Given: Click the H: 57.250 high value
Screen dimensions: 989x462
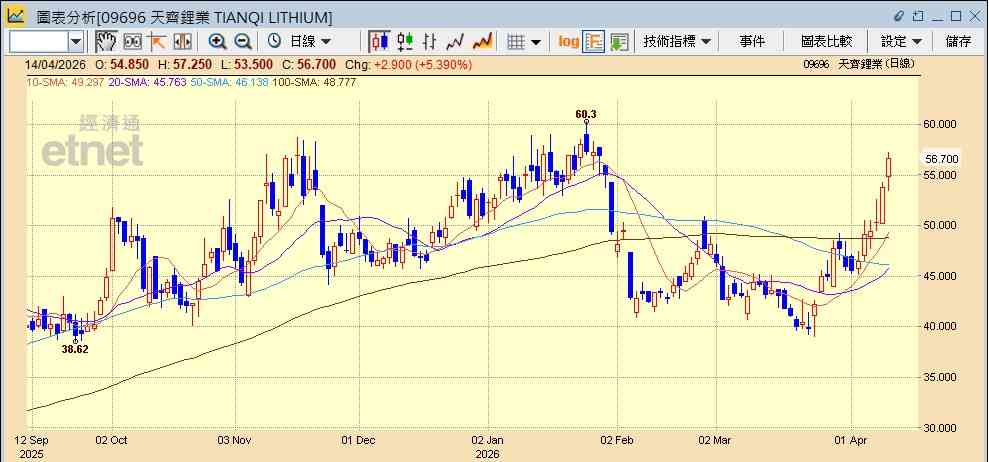Looking at the screenshot, I should 184,64.
